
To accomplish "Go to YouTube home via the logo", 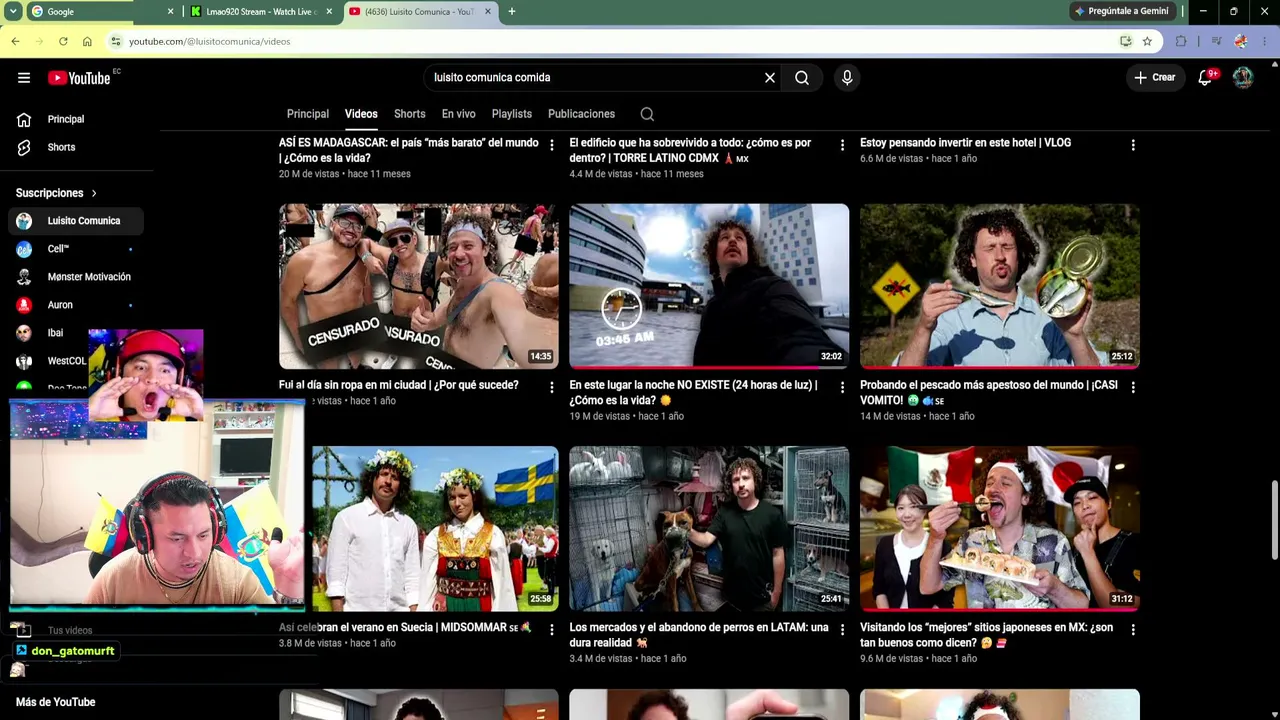I will click(x=79, y=78).
